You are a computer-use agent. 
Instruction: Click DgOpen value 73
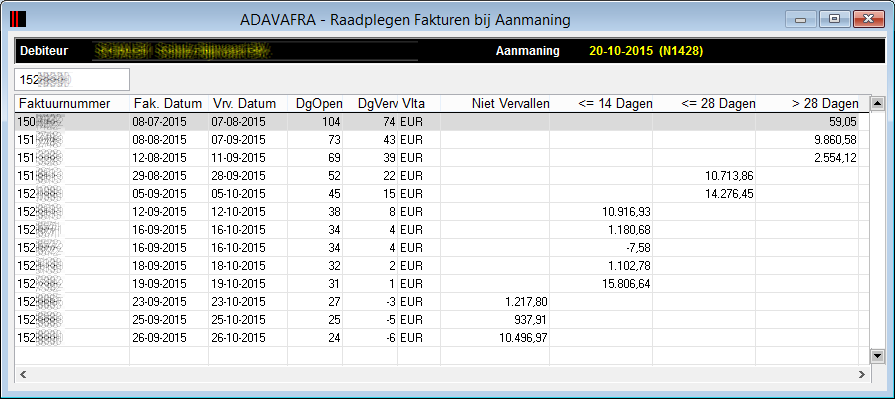[334, 140]
